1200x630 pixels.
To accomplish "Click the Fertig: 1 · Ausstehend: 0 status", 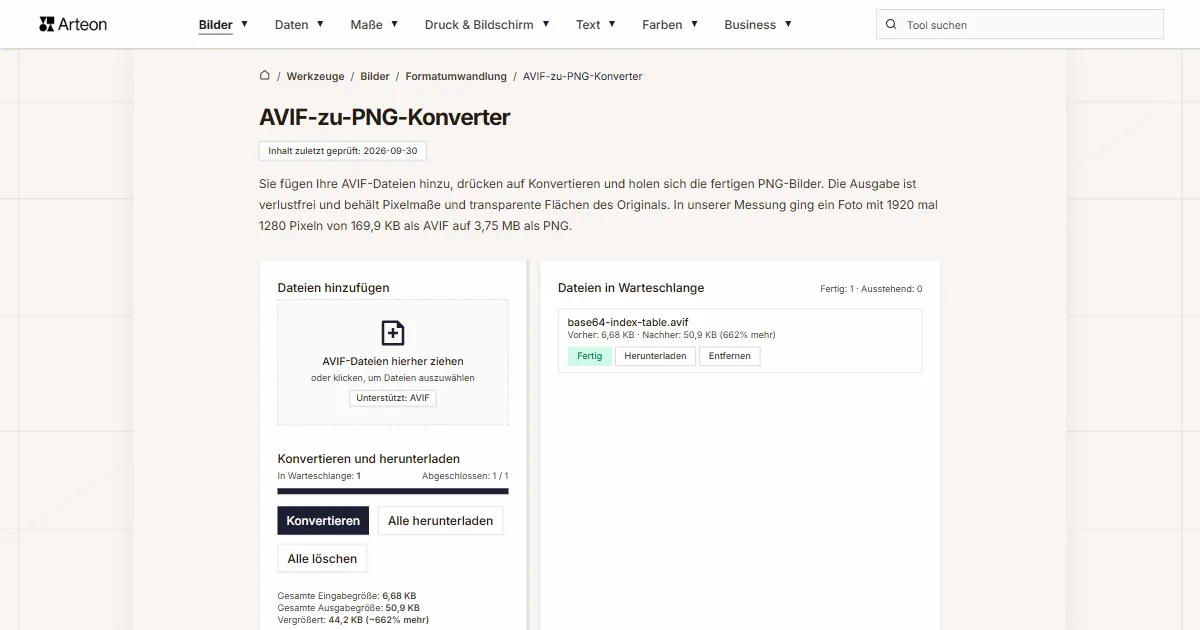I will (871, 289).
